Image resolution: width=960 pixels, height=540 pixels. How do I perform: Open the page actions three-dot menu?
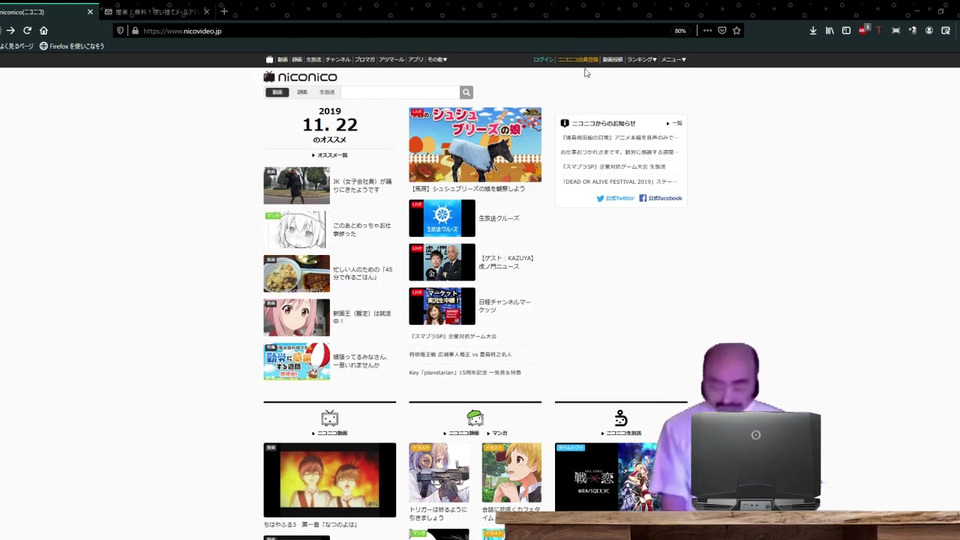pos(707,31)
